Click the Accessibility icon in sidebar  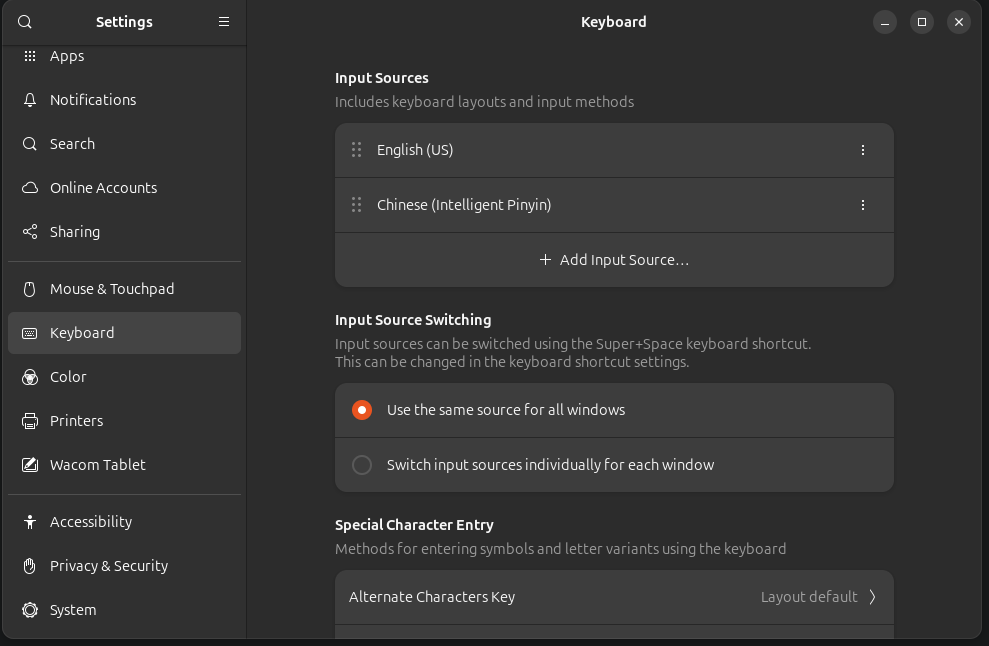tap(30, 522)
